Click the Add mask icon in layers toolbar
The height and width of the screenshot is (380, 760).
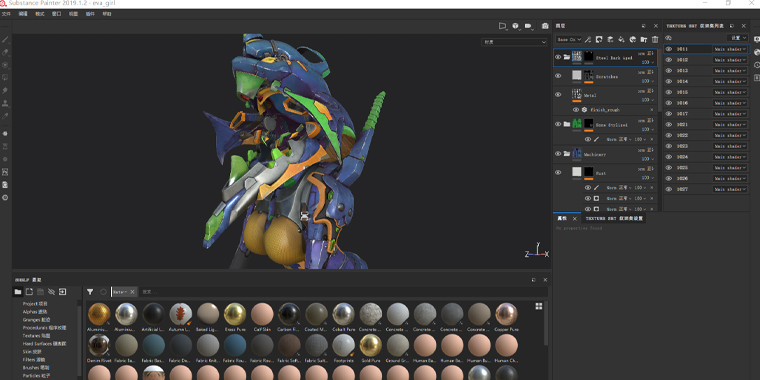click(x=599, y=39)
